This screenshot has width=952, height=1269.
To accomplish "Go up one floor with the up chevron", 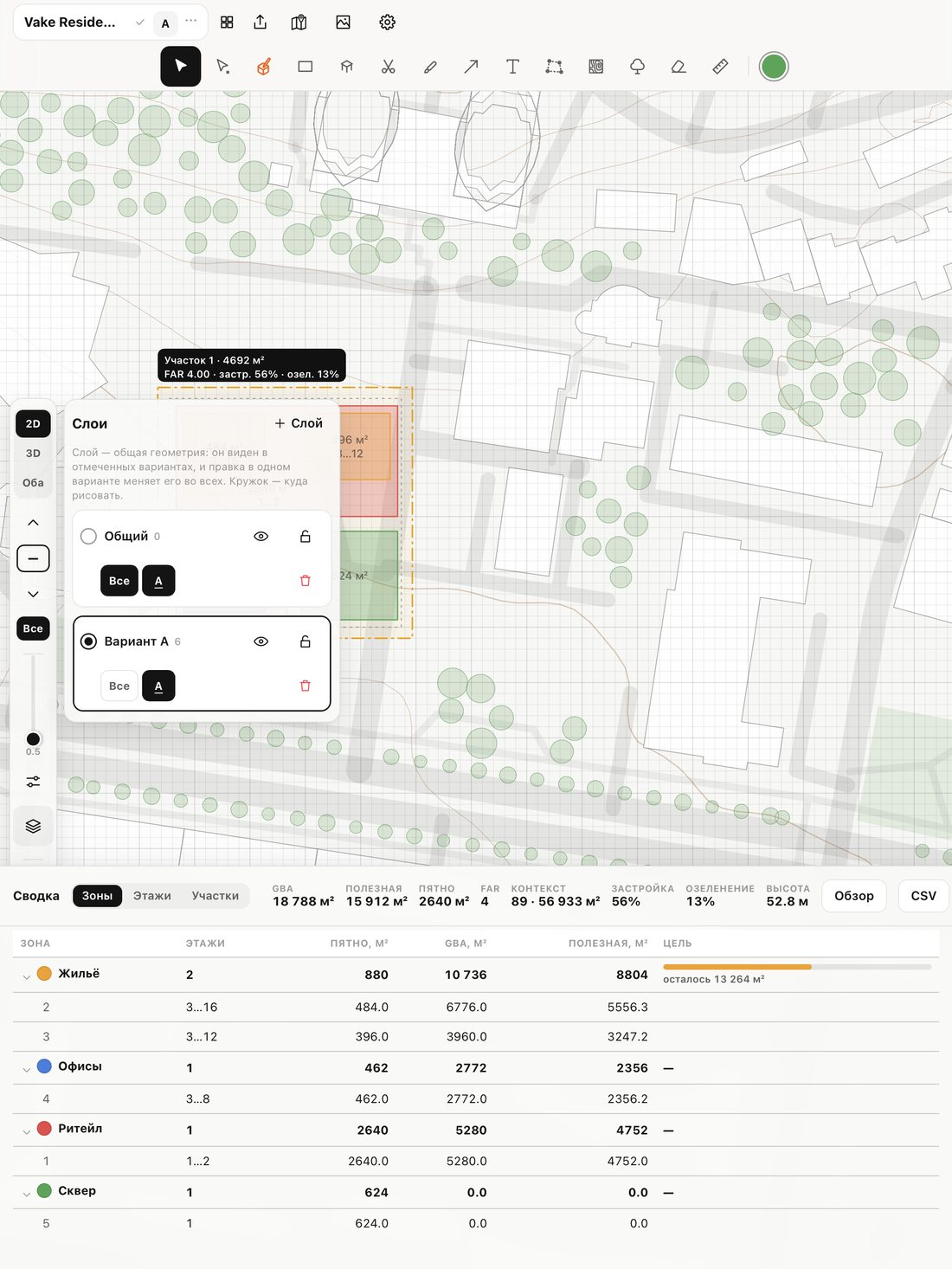I will tap(33, 523).
